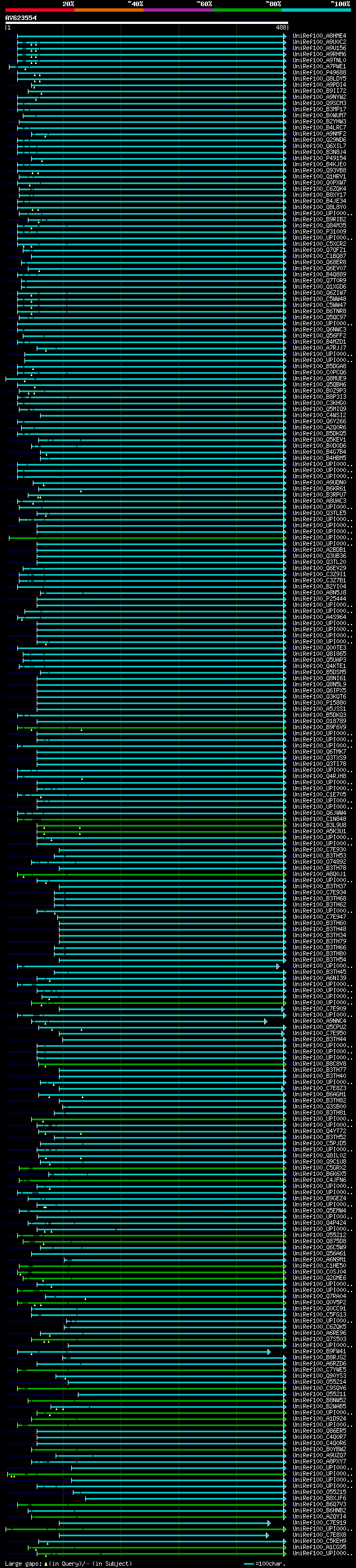Select the UniRef100_B9F6V9 label

click(319, 727)
